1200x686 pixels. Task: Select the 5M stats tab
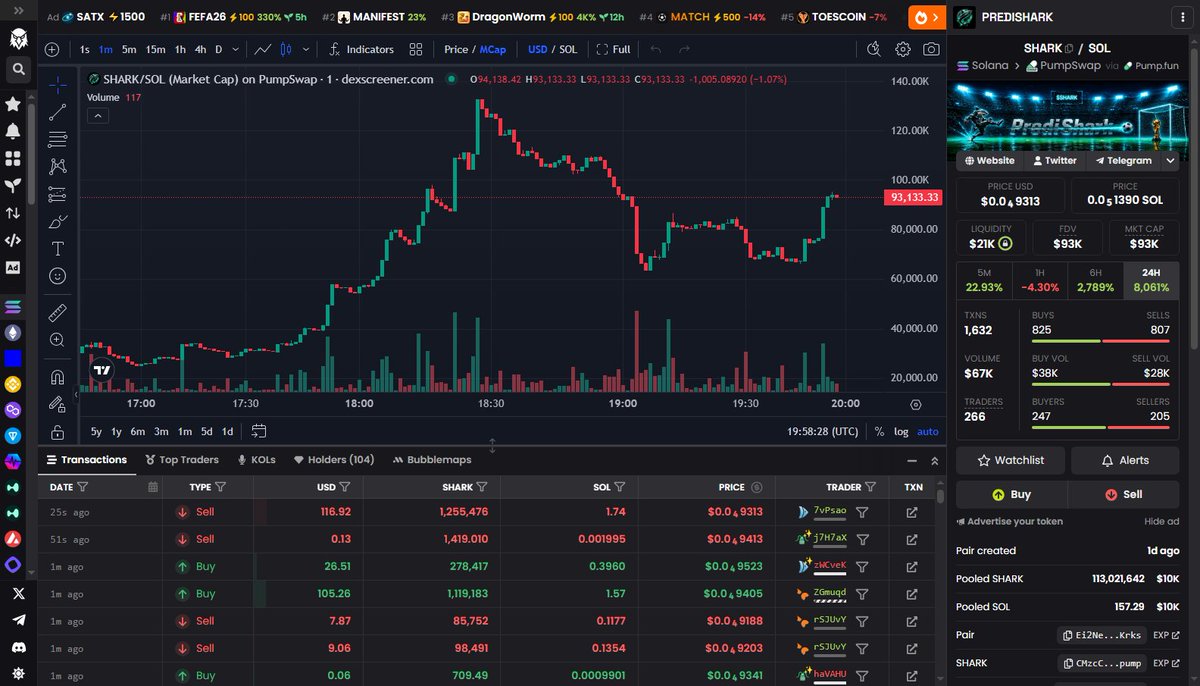pos(984,280)
